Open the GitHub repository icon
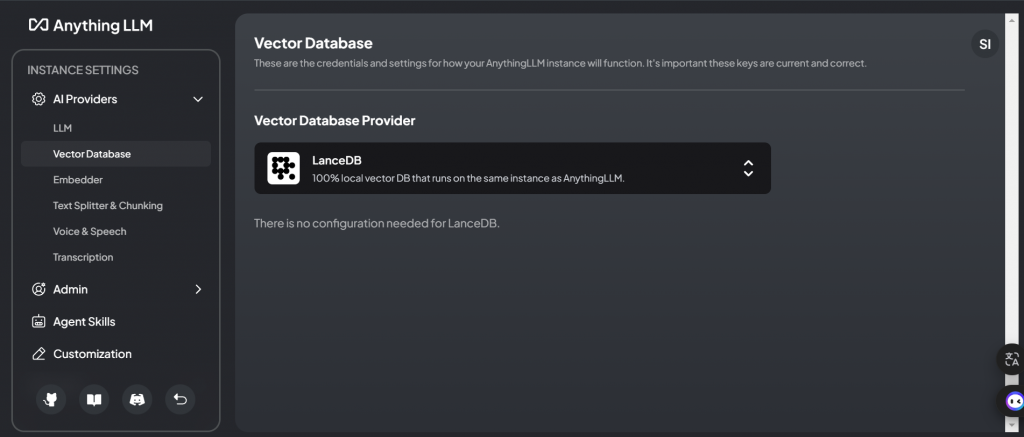 coord(51,399)
